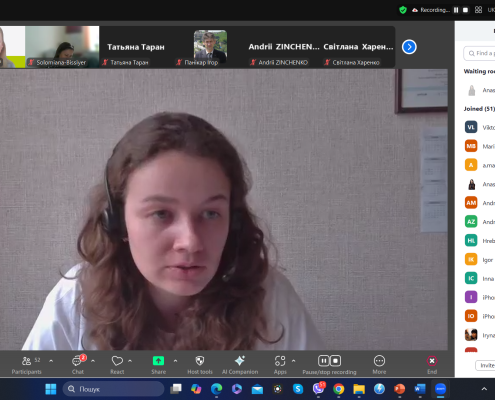This screenshot has width=495, height=400.
Task: Show next participants in gallery strip
Action: [x=409, y=47]
